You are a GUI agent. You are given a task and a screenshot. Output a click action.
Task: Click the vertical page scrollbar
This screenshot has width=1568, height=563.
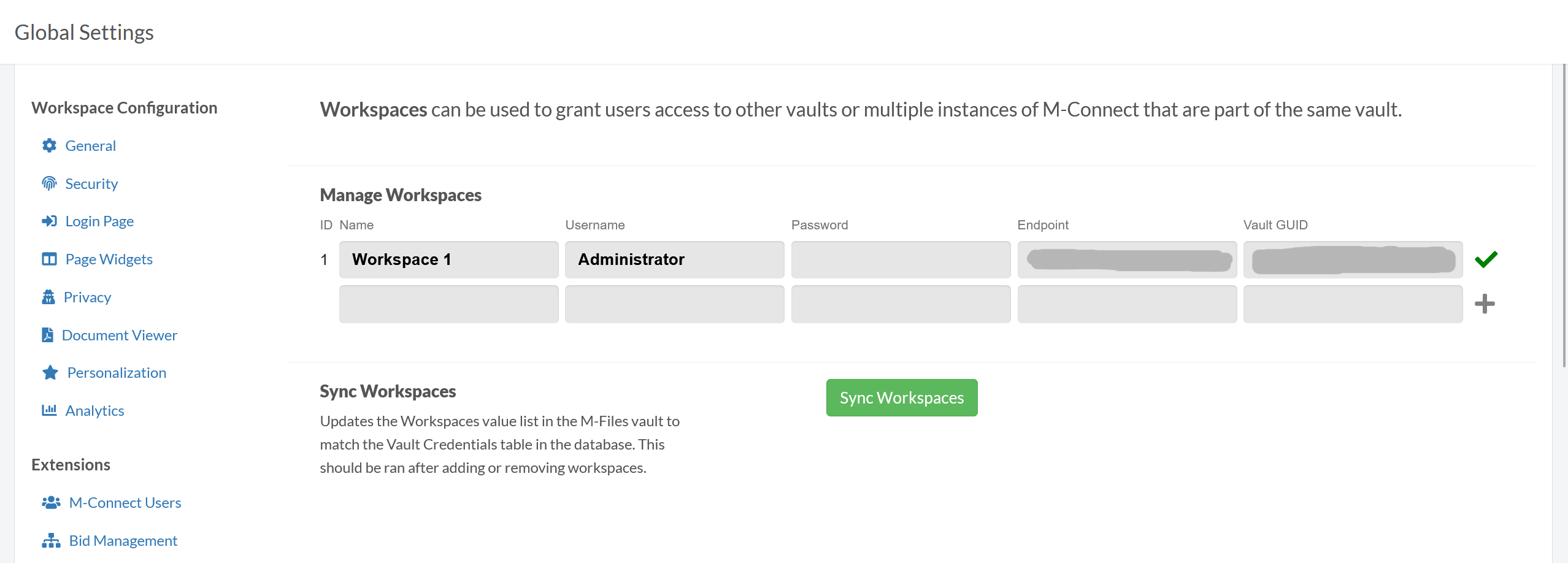coord(1564,215)
